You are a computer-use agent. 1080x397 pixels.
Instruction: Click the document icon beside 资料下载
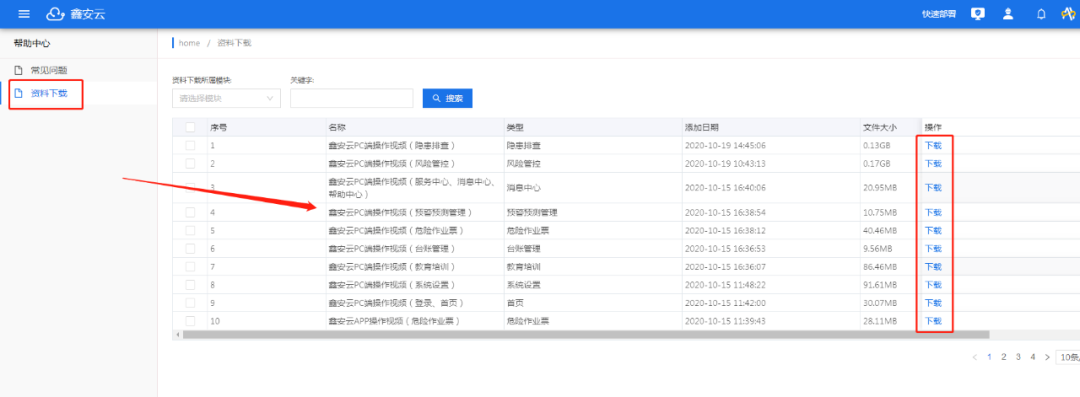point(19,93)
